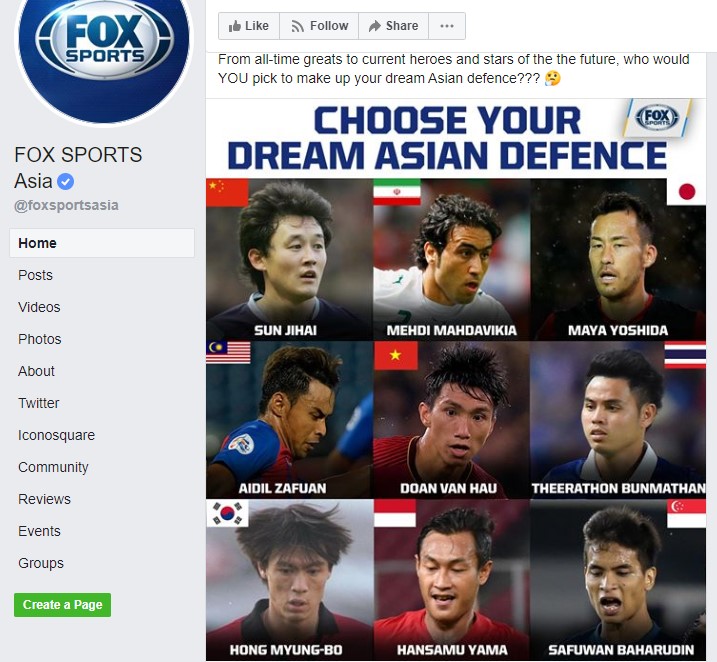
Task: Click the blue verified badge next to Asia
Action: (x=65, y=182)
